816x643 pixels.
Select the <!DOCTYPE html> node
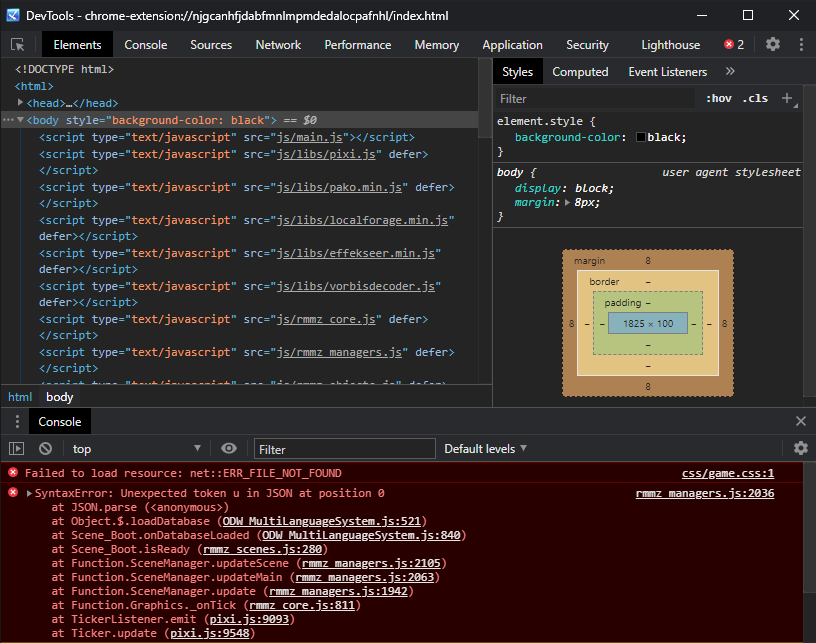pos(64,69)
